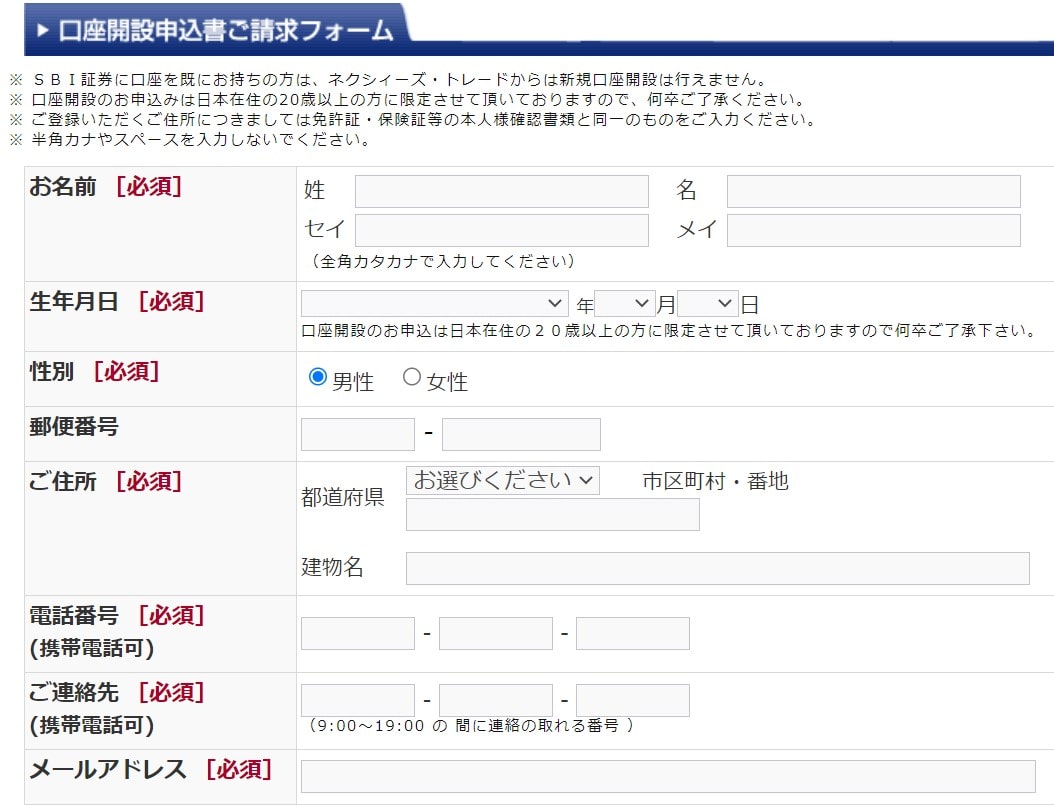Open the 日 (day) dropdown
The width and height of the screenshot is (1054, 810).
coord(707,302)
